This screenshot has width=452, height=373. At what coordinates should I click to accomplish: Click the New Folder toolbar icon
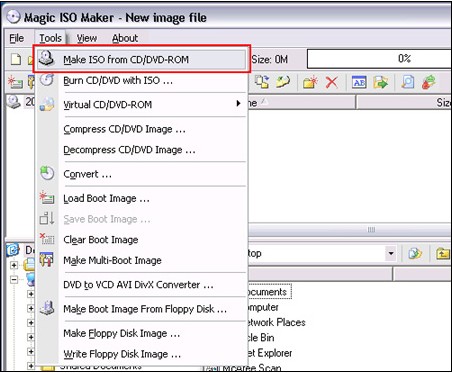coord(310,82)
